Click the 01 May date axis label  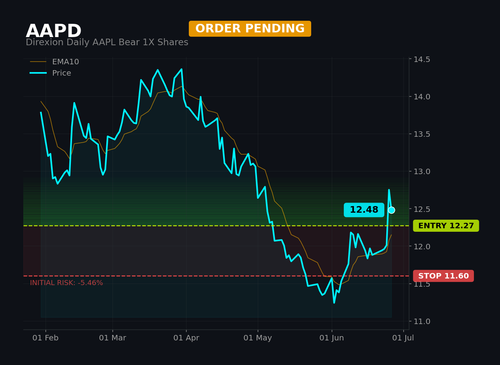click(x=258, y=338)
